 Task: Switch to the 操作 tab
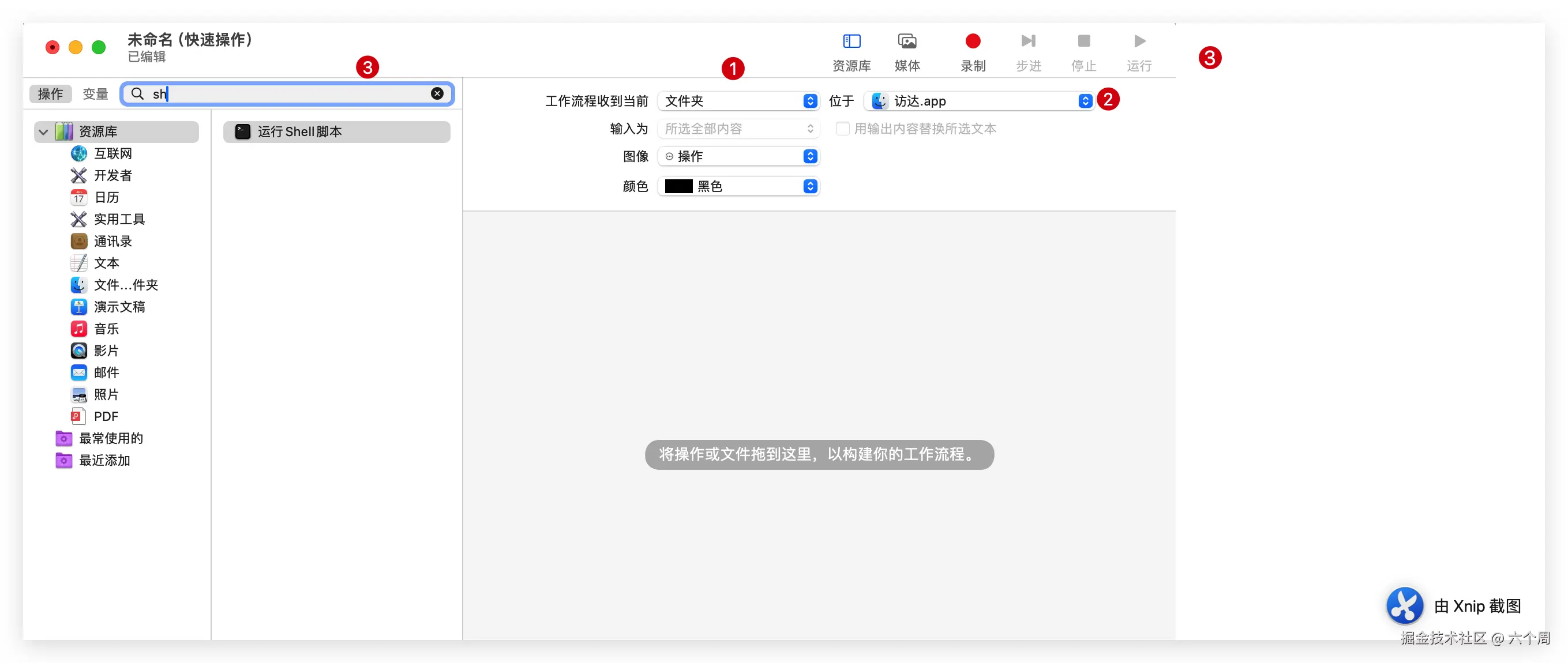click(51, 95)
